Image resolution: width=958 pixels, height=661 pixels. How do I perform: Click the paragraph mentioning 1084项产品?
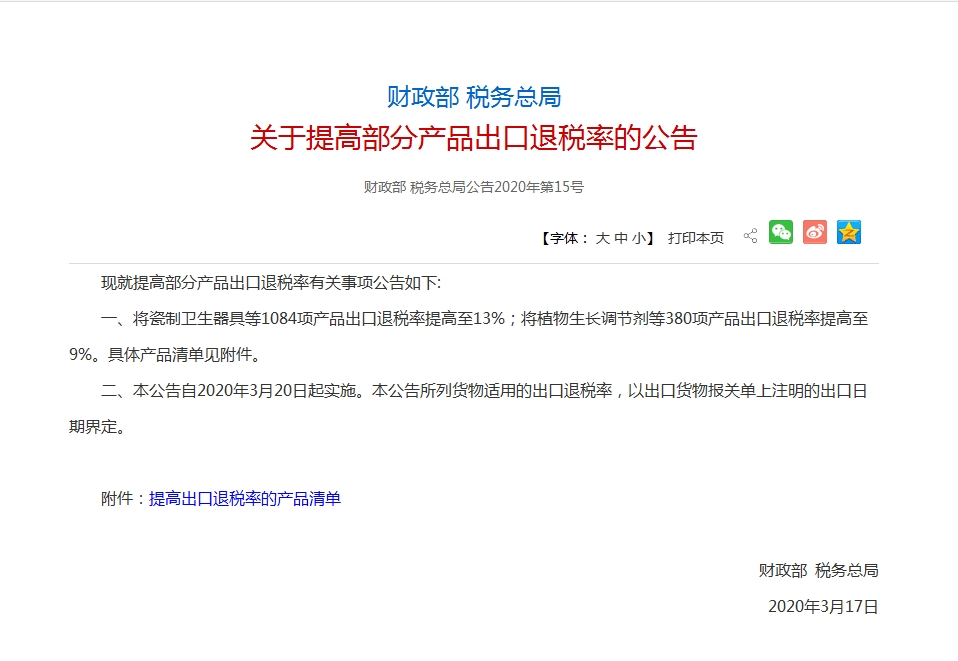pos(468,337)
